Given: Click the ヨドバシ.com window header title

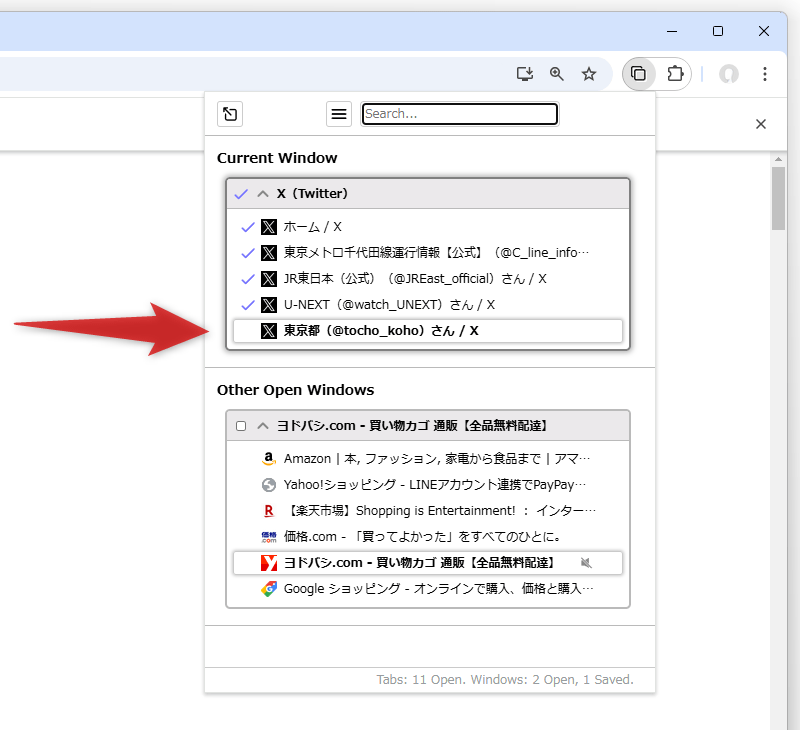Looking at the screenshot, I should coord(413,426).
